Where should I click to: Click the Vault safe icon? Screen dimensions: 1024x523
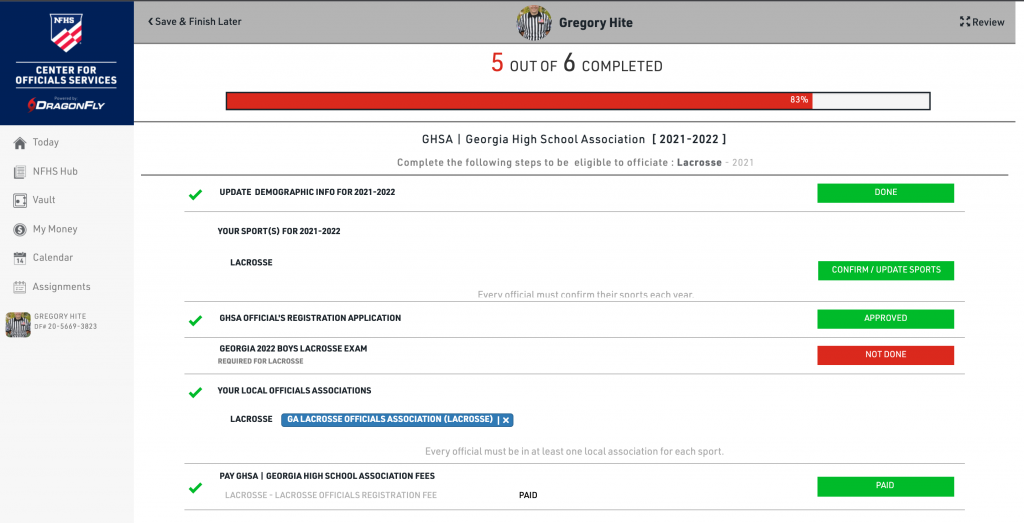(x=20, y=200)
